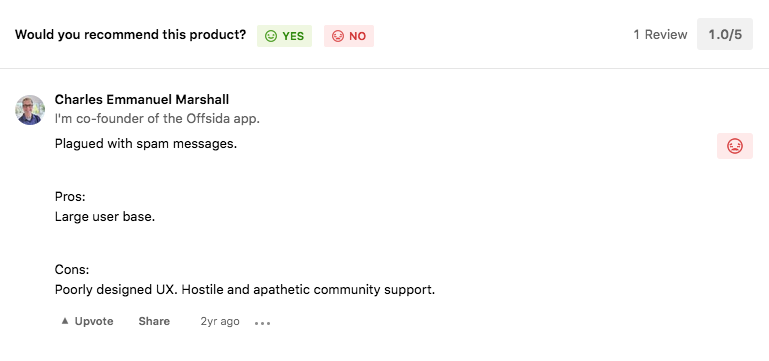Viewport: 769px width, 361px height.
Task: Click the Cons heading in the review
Action: tap(72, 270)
